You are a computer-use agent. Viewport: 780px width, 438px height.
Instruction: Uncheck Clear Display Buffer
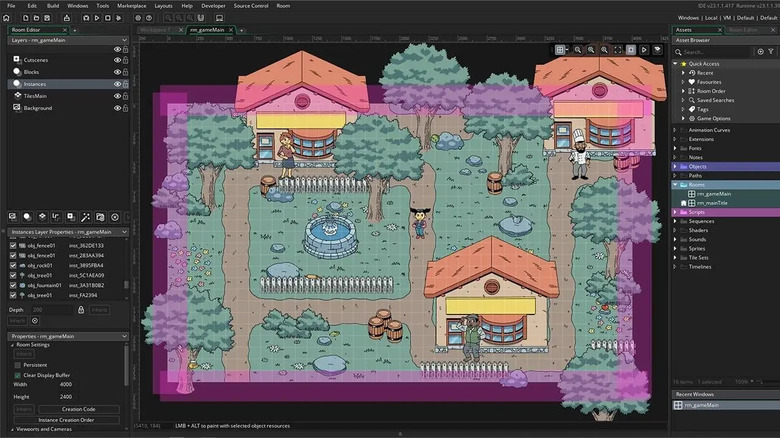point(17,375)
